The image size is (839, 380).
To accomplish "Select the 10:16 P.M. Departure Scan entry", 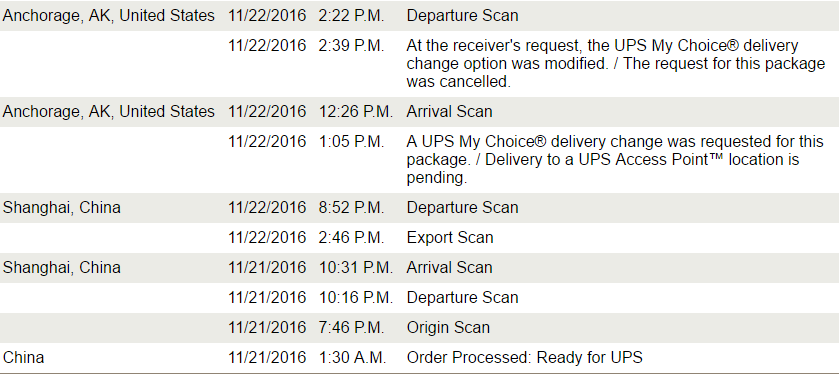I will (462, 298).
